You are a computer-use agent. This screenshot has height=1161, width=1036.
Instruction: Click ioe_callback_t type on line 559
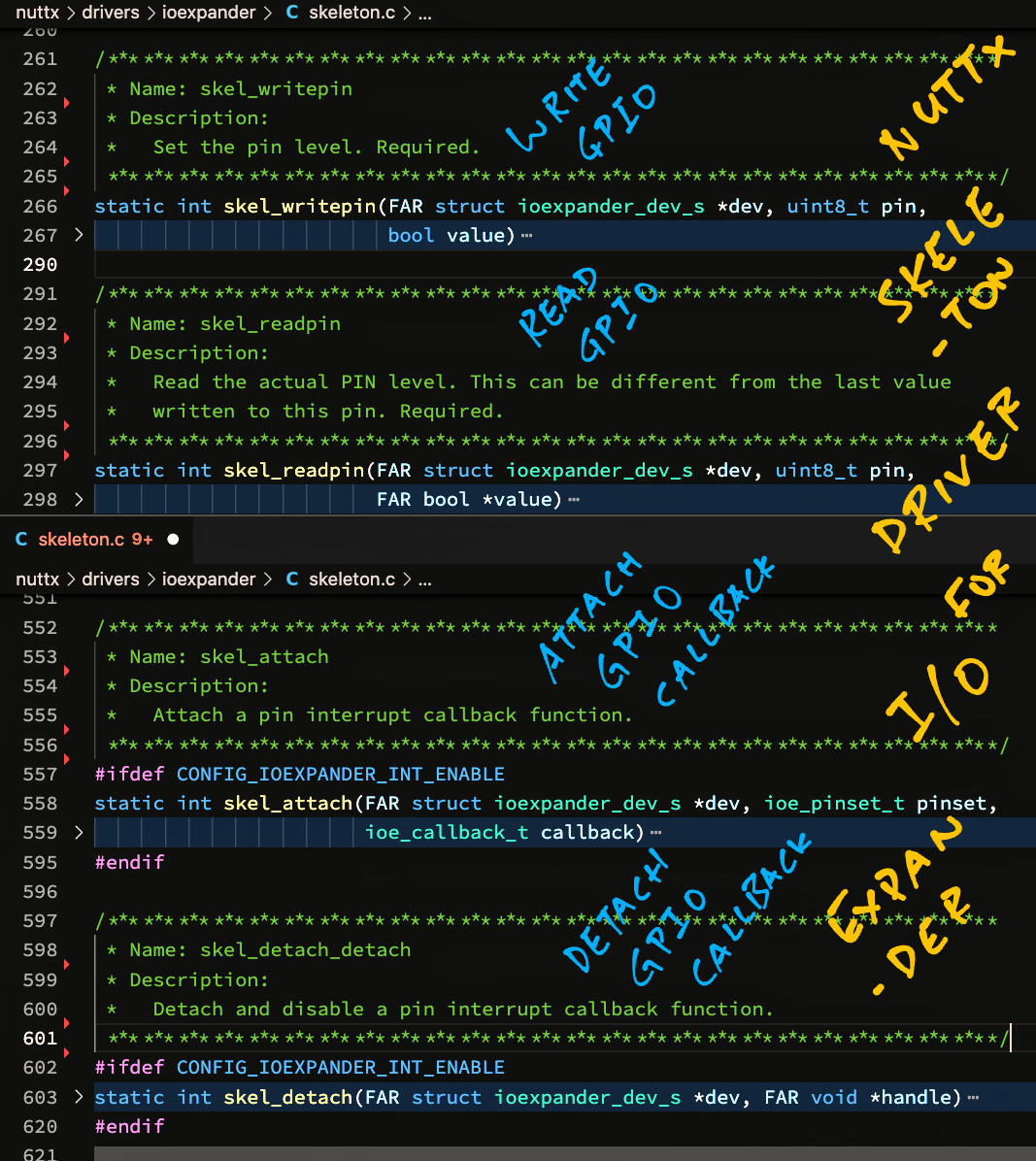click(x=447, y=834)
